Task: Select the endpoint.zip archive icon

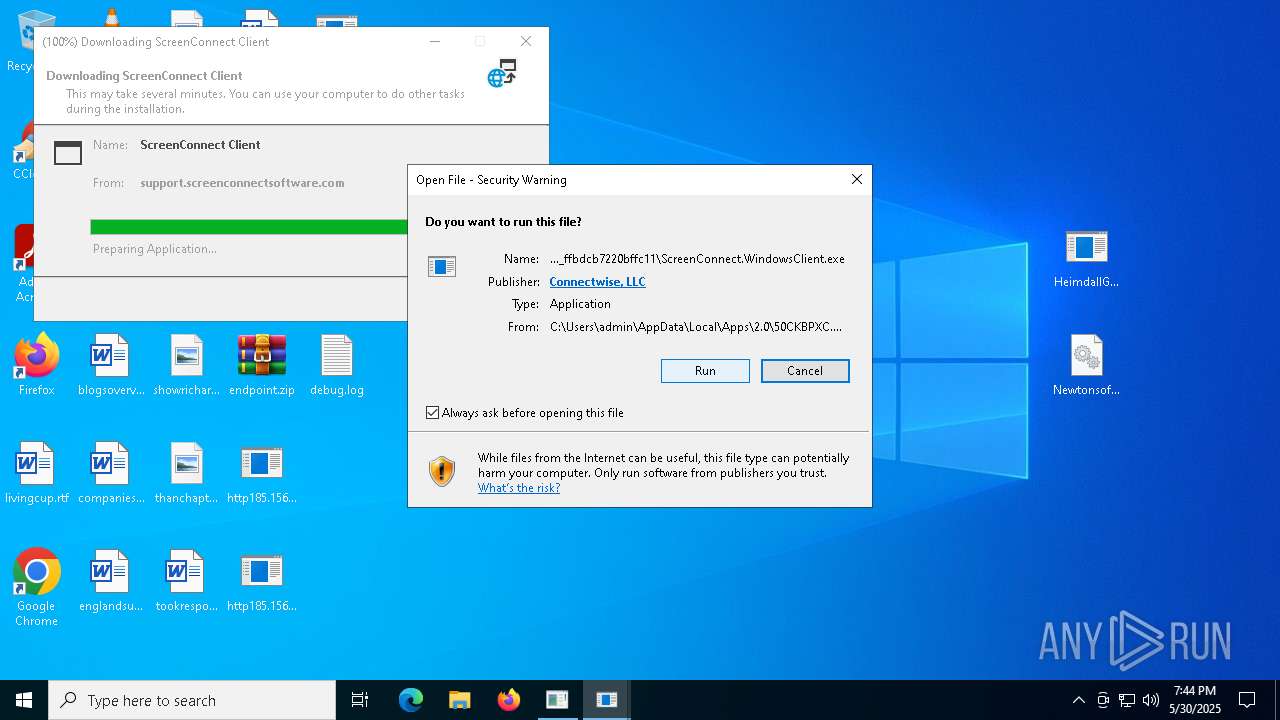Action: pos(262,365)
